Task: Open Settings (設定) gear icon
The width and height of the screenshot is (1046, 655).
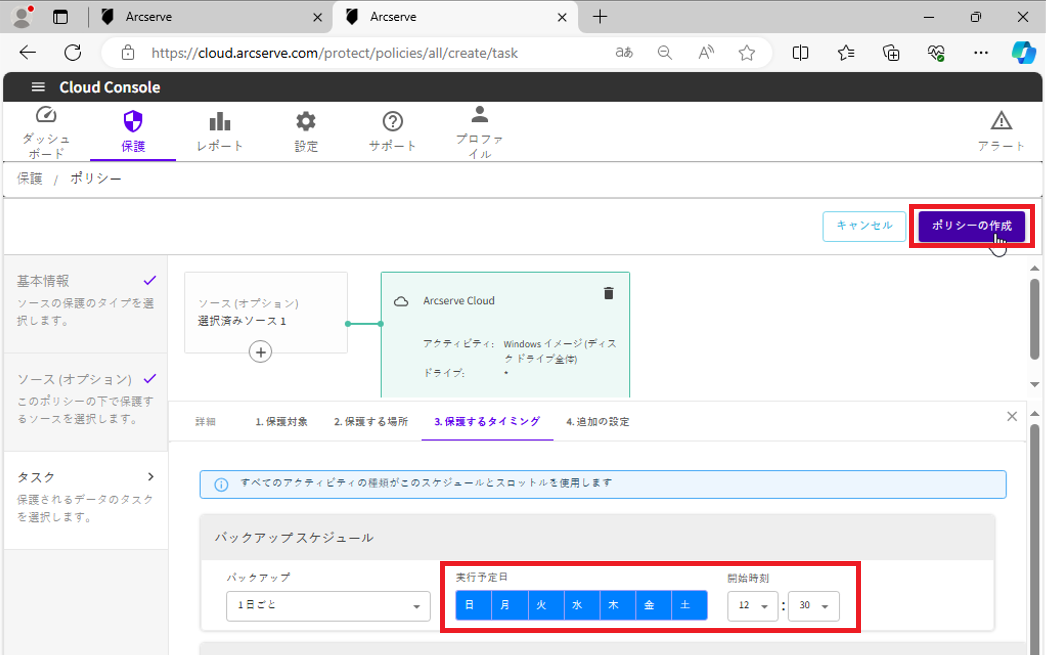Action: pyautogui.click(x=306, y=122)
